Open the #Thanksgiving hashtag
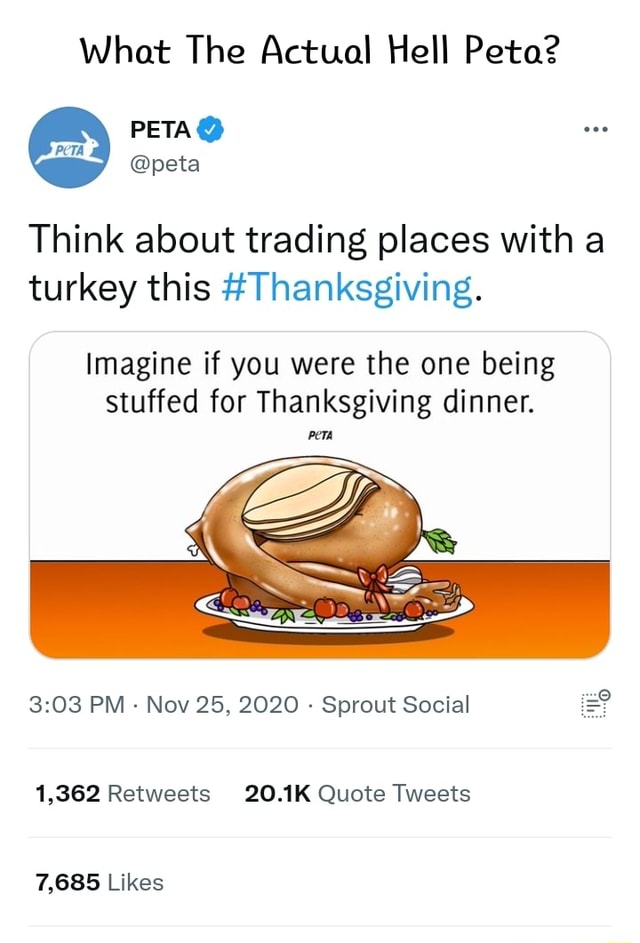This screenshot has width=640, height=943. (348, 287)
